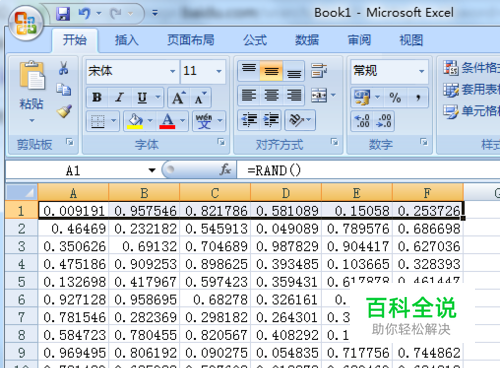
Task: Switch to the 插入 tab
Action: [126, 40]
